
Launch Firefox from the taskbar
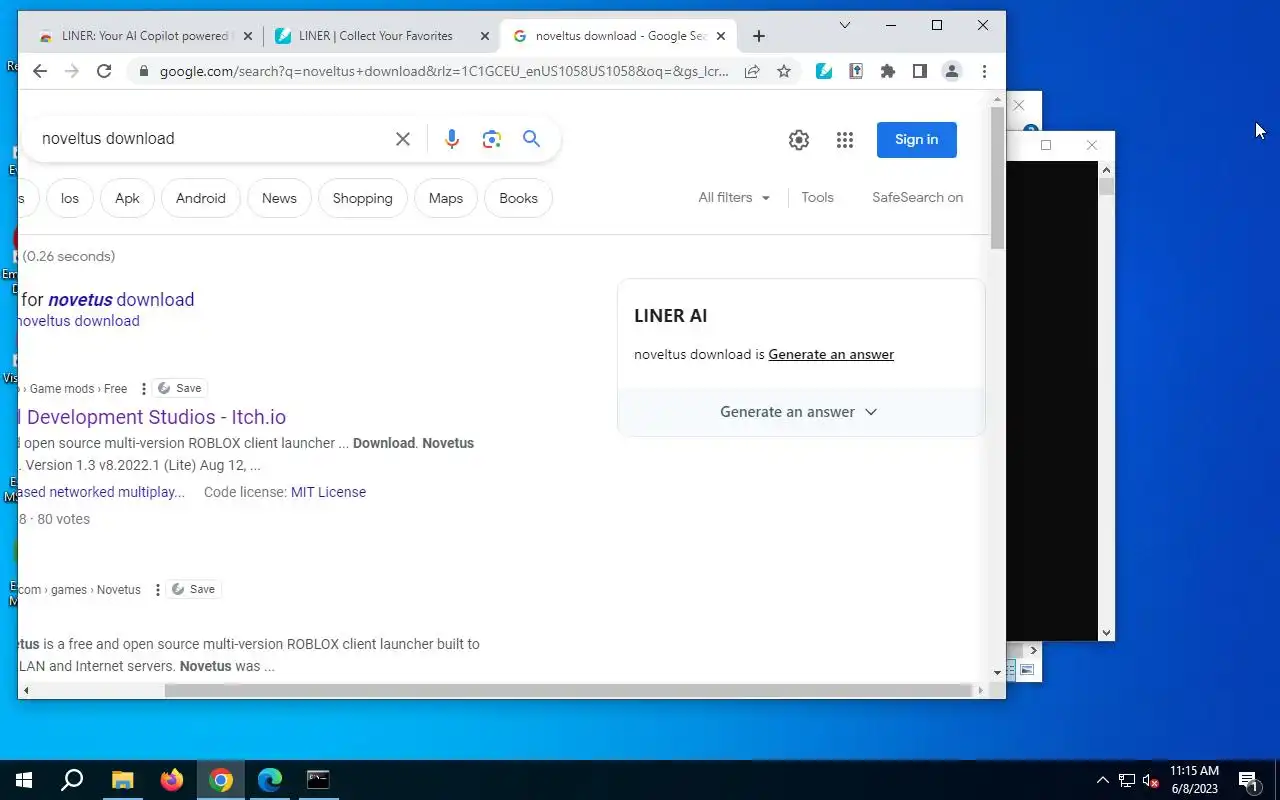coord(172,780)
